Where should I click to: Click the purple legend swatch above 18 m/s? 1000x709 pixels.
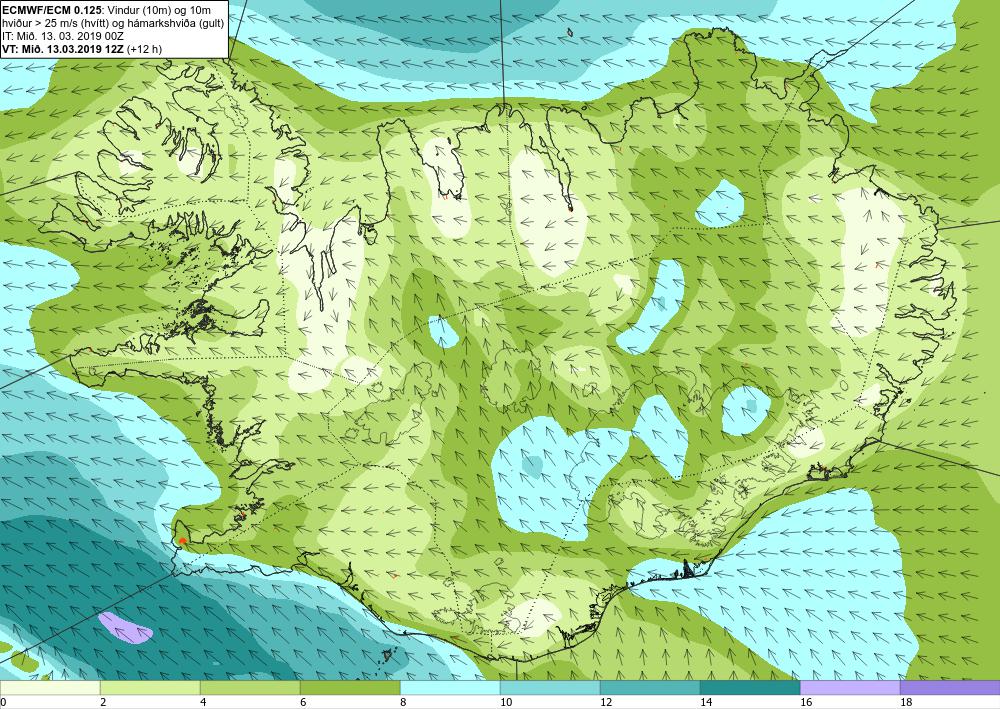pyautogui.click(x=950, y=687)
